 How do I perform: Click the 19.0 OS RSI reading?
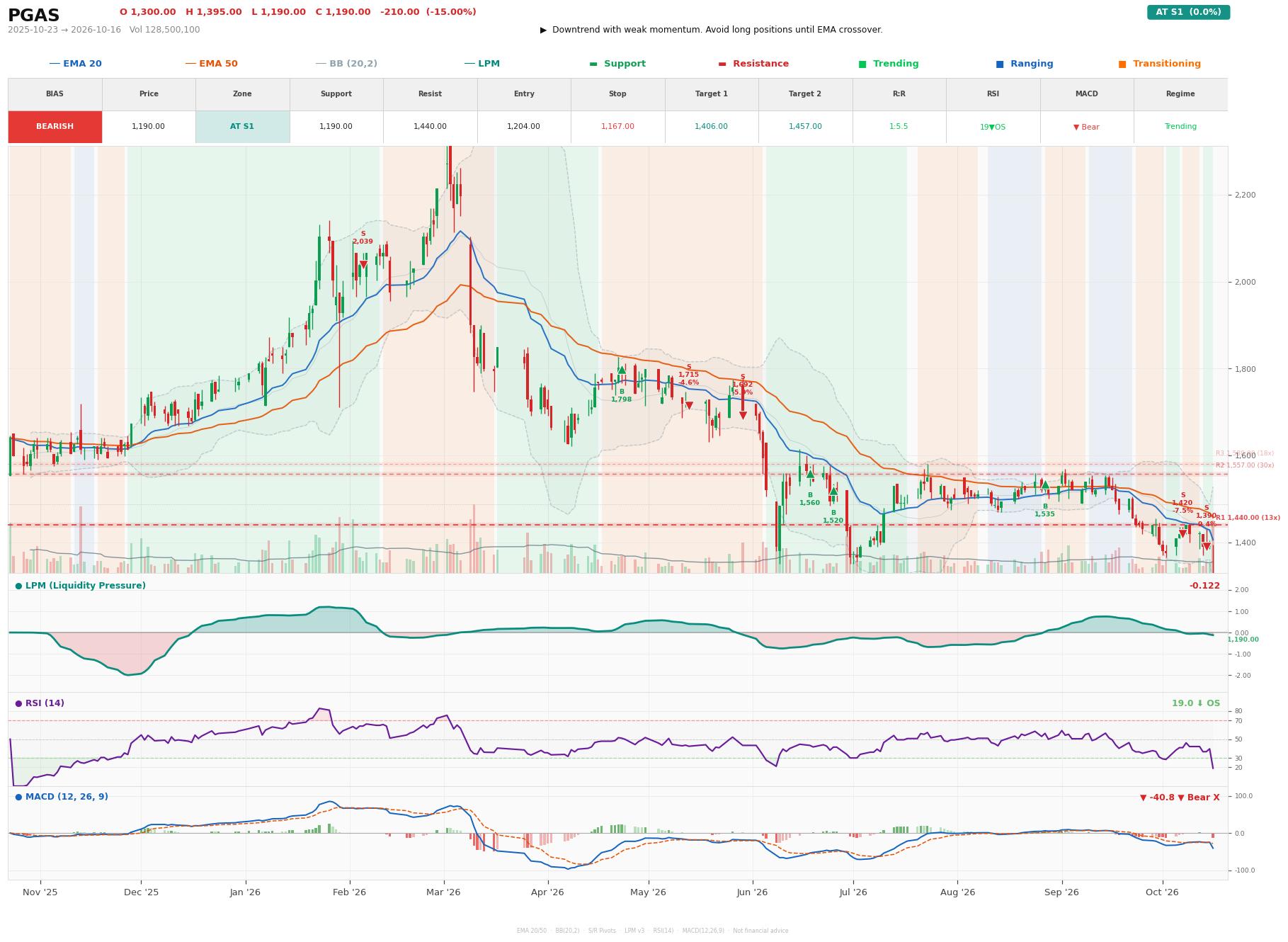pyautogui.click(x=1196, y=703)
